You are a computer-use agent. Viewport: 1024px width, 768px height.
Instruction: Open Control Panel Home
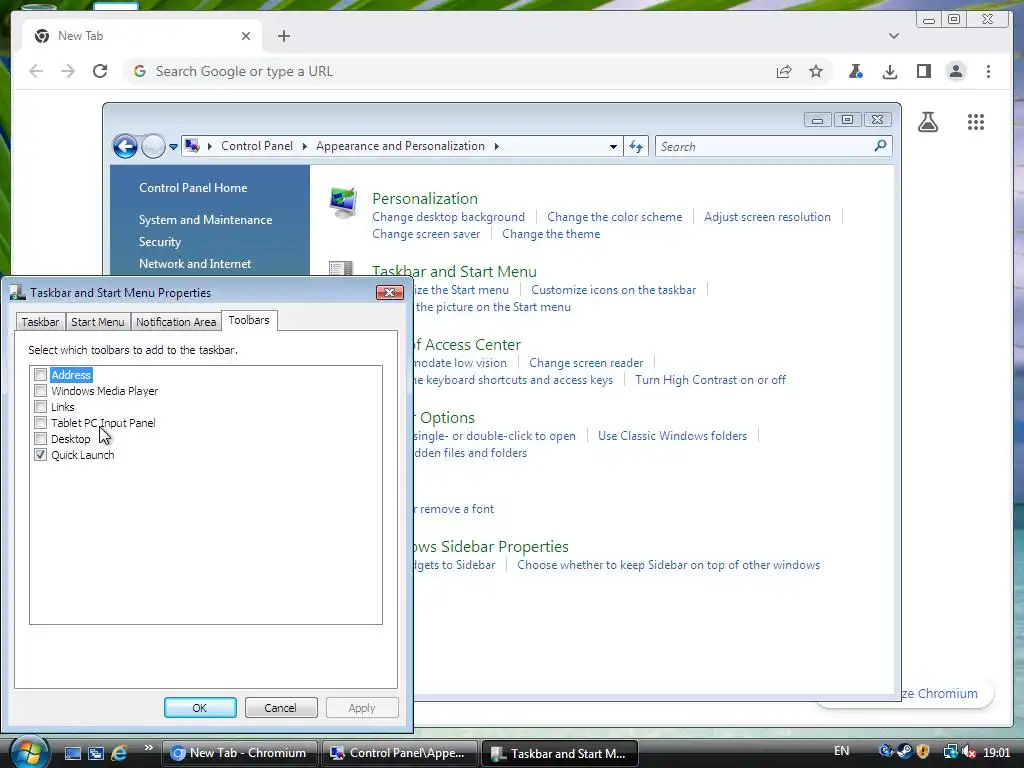click(x=193, y=188)
